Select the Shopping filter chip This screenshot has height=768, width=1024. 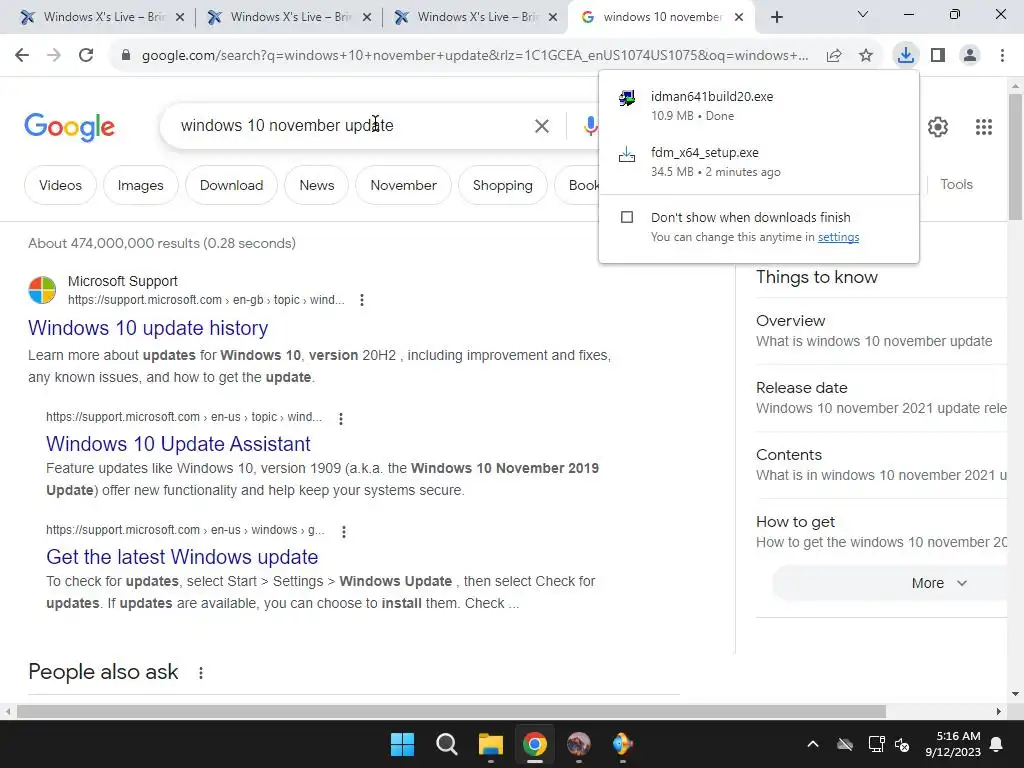coord(502,185)
